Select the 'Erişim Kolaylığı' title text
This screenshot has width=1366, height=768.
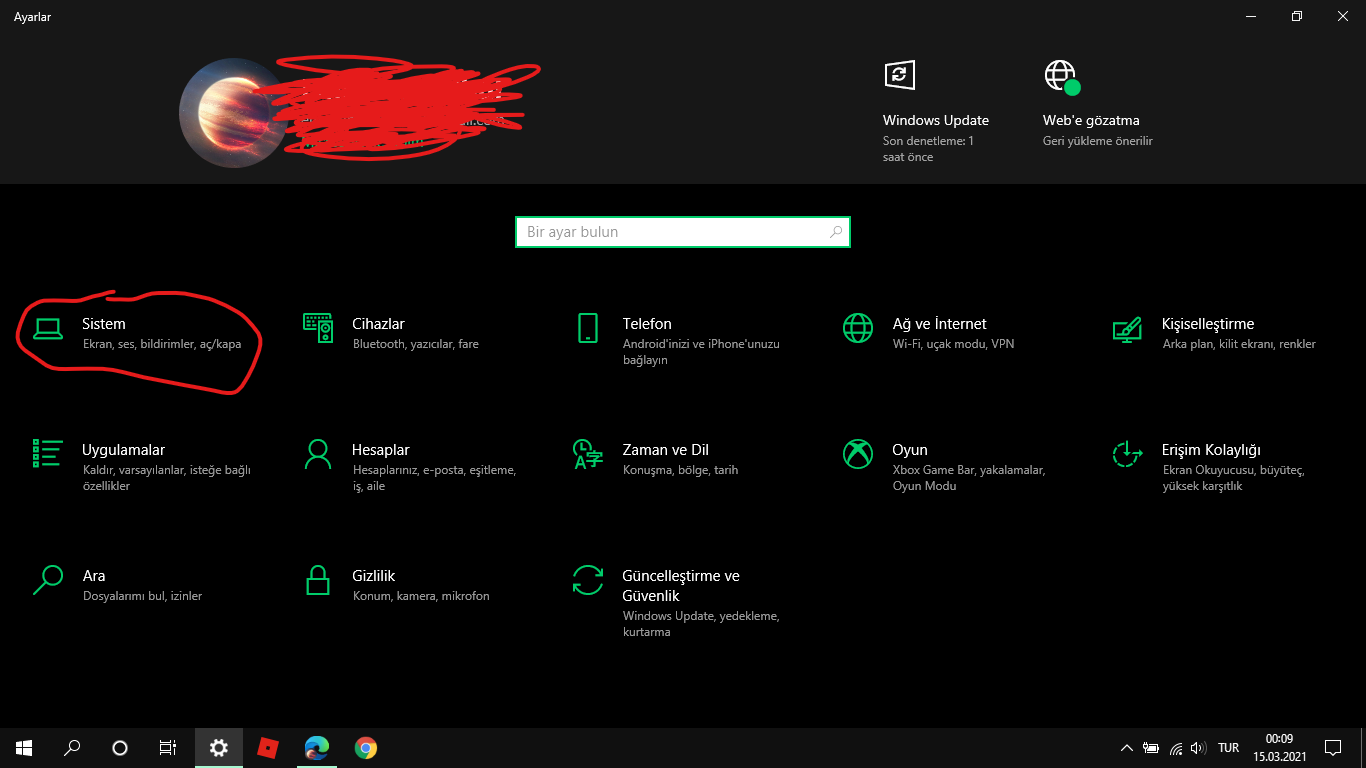pos(1211,450)
